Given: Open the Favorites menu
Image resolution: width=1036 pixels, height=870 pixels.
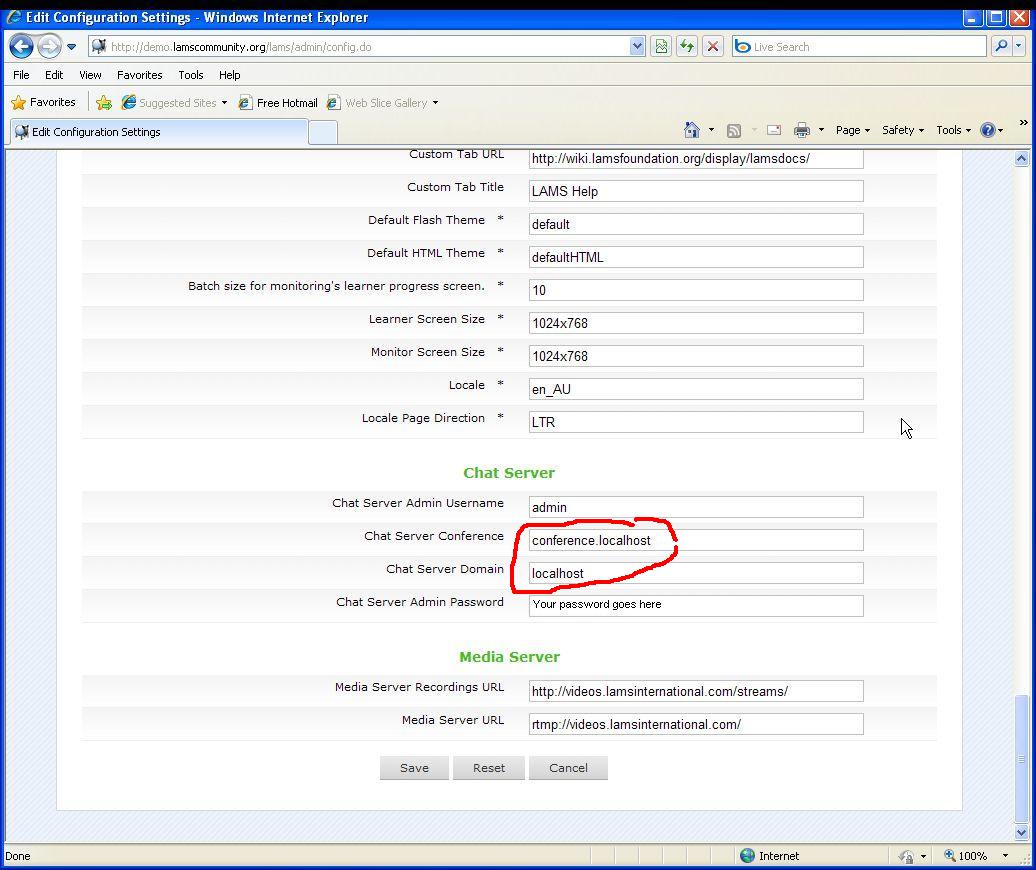Looking at the screenshot, I should (139, 75).
